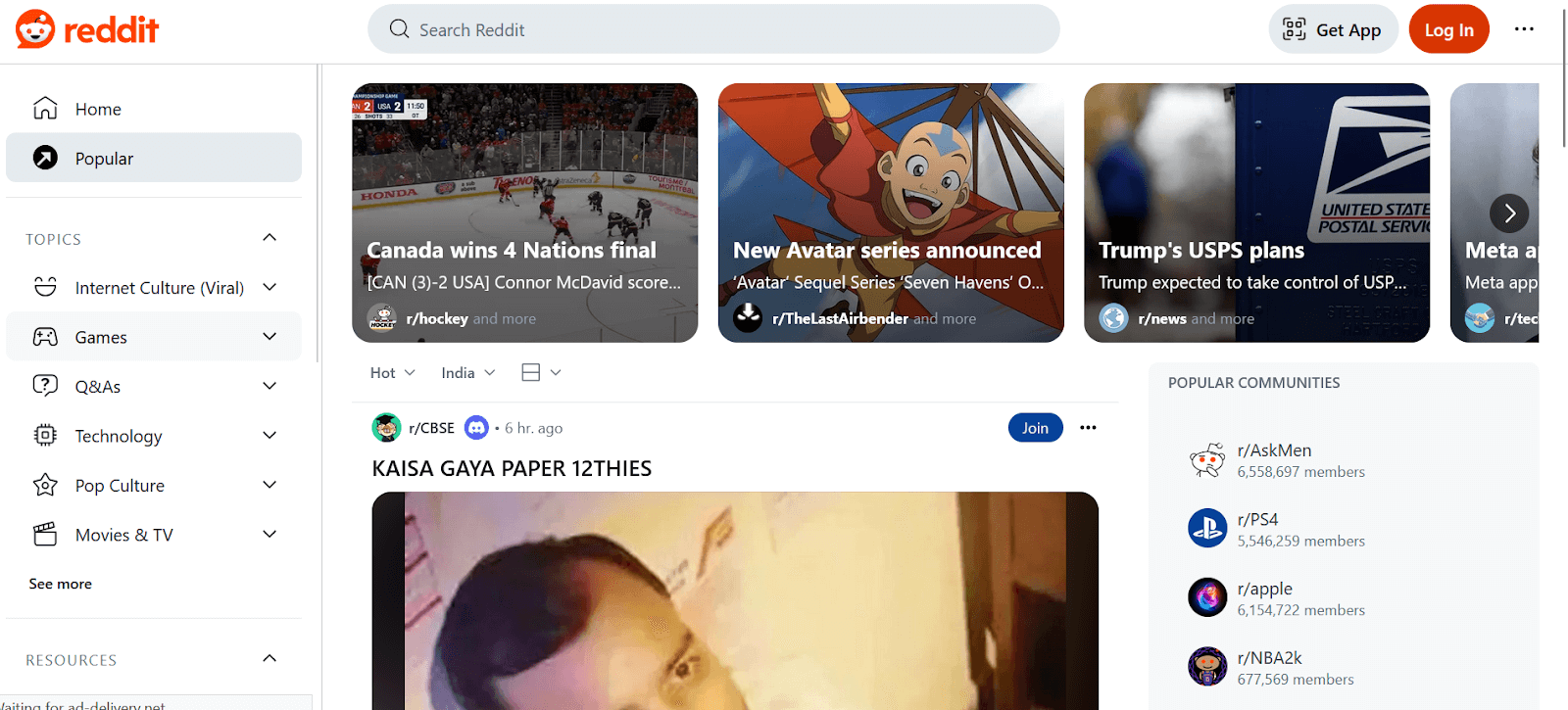Click the r/CBSE community avatar

coord(386,428)
